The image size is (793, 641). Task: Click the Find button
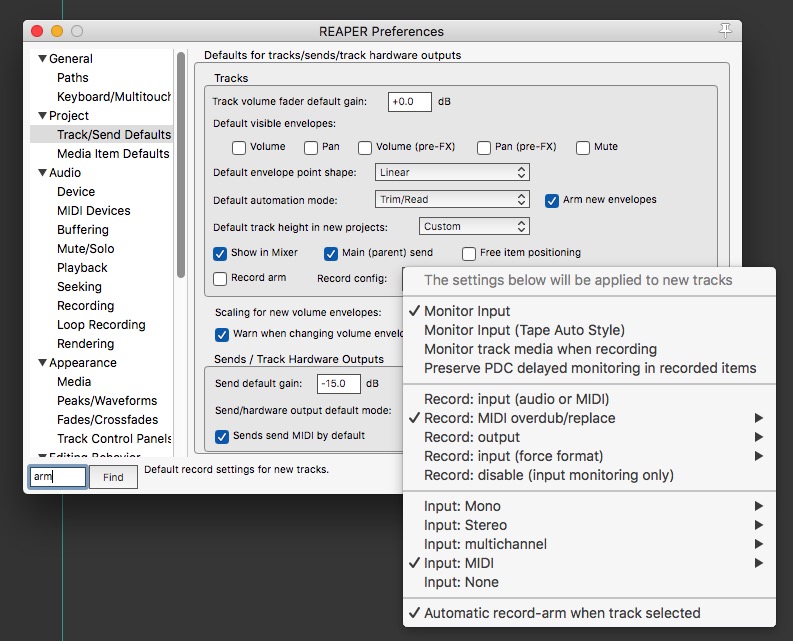tap(113, 477)
